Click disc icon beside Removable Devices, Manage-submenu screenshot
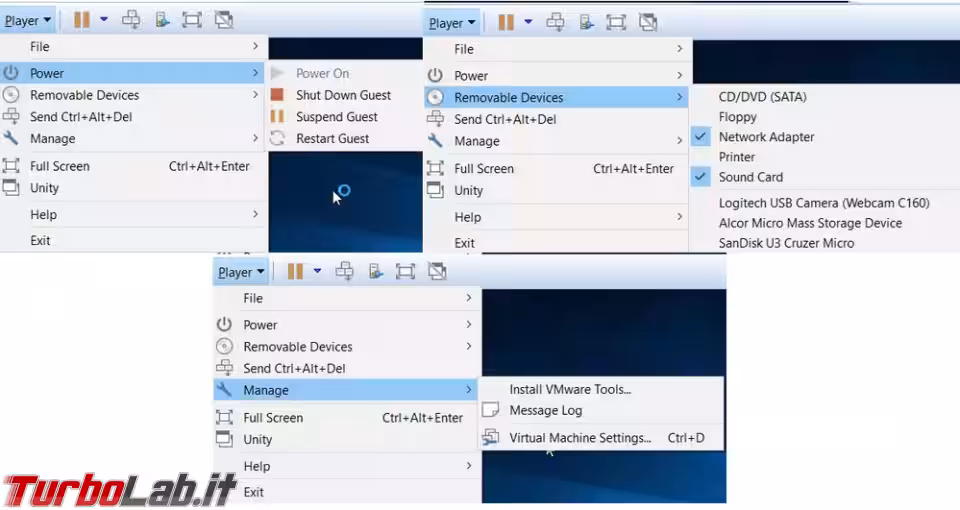The image size is (960, 510). pyautogui.click(x=224, y=347)
